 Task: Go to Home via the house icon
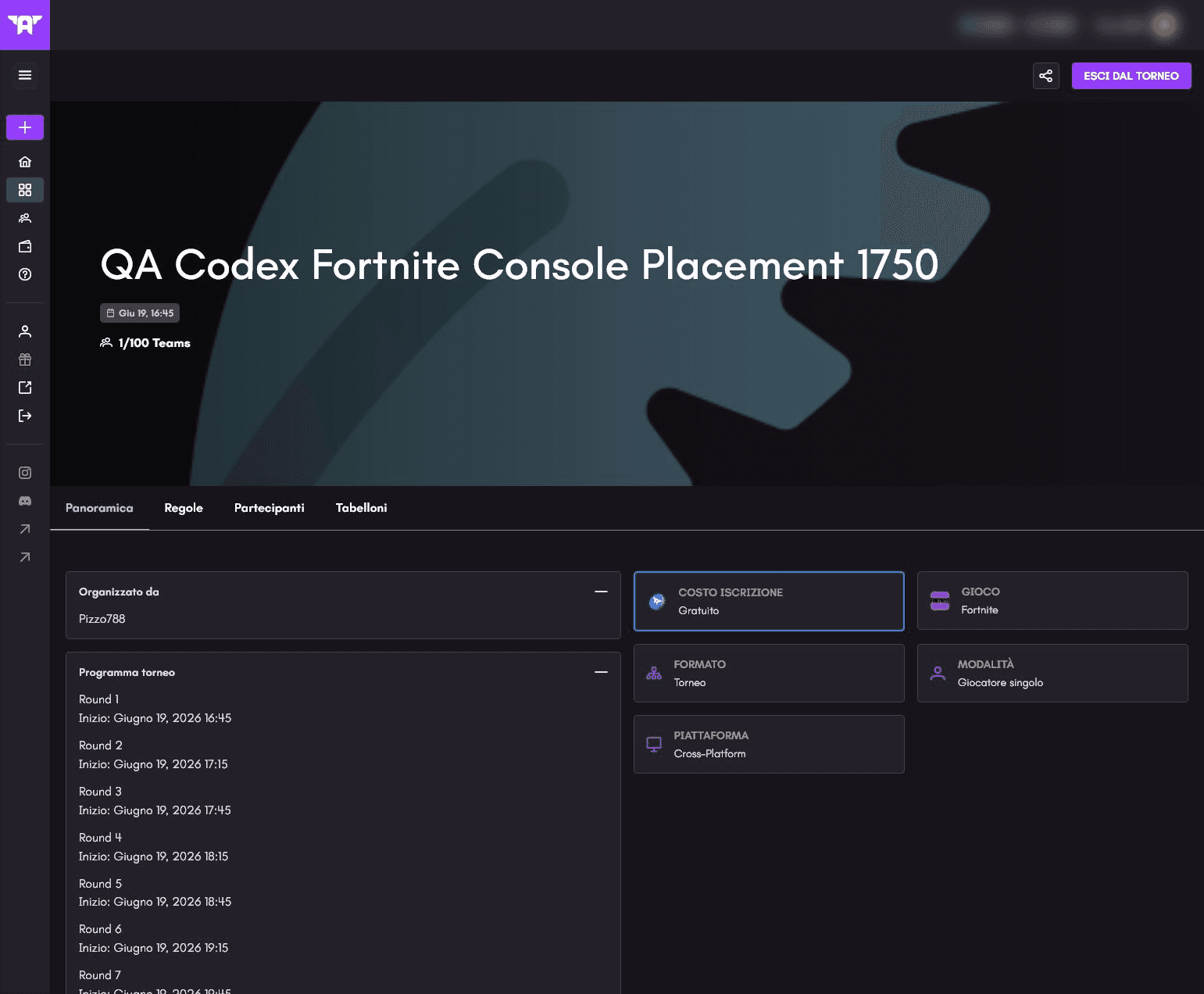(x=25, y=162)
